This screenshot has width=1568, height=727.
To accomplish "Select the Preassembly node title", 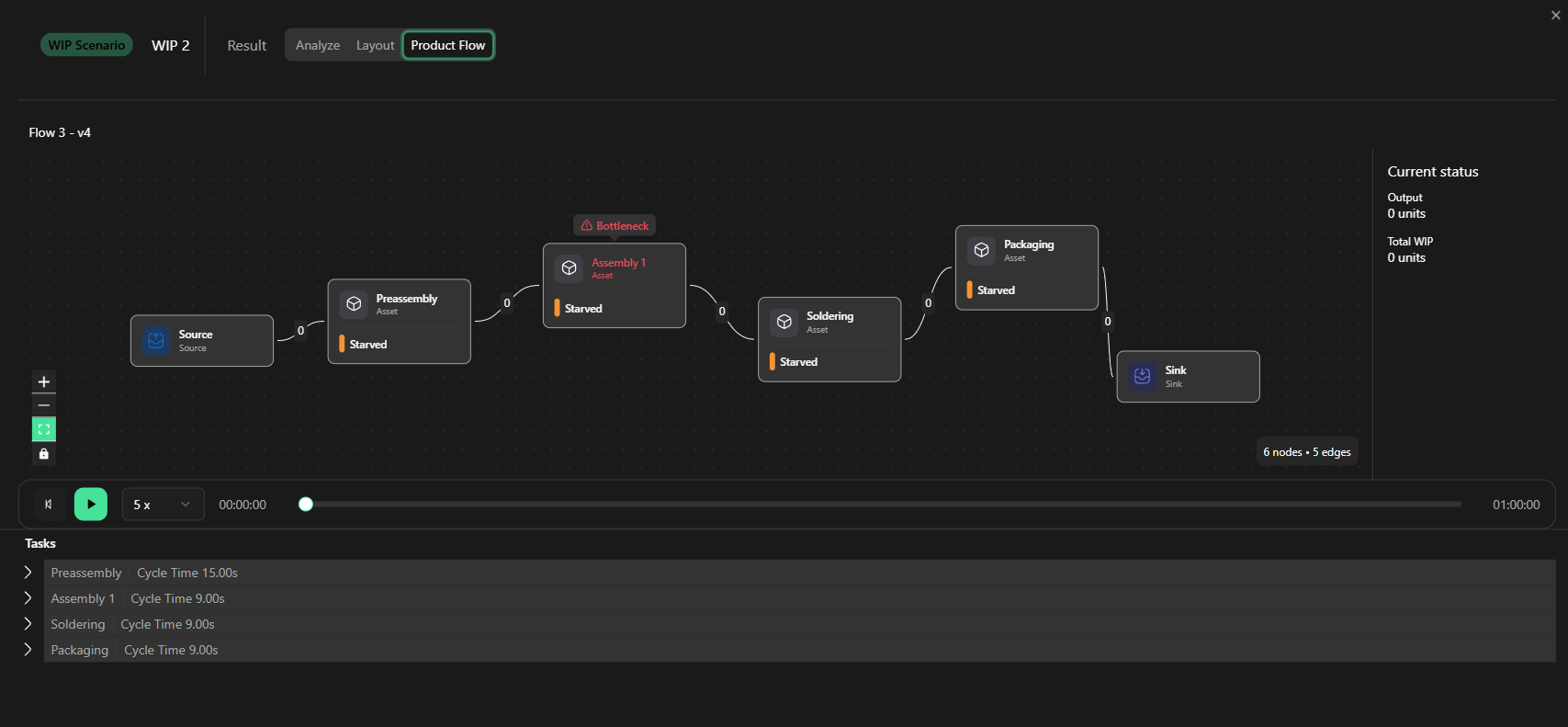I will [407, 299].
